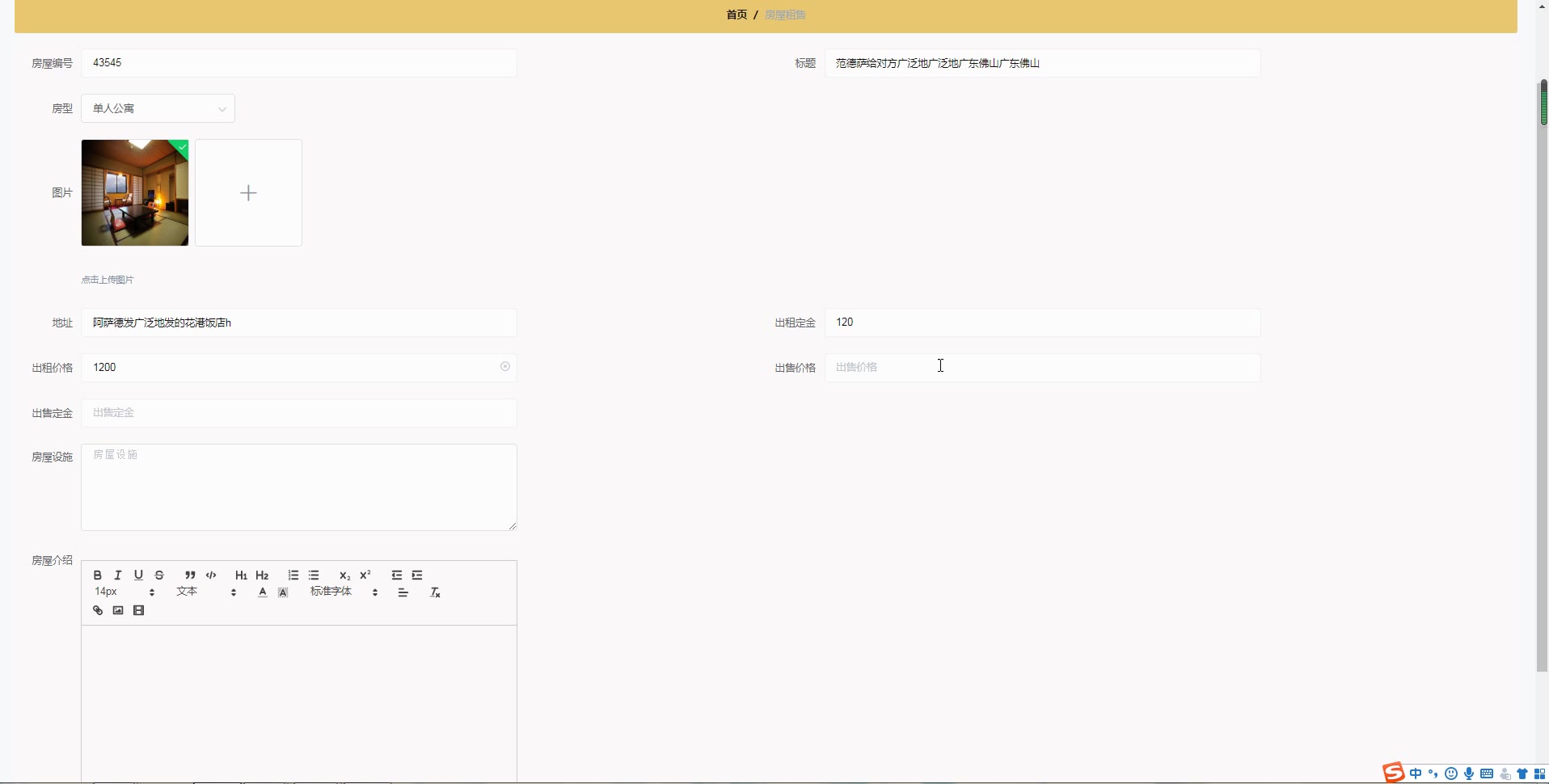Insert a code block with the code icon

click(211, 575)
